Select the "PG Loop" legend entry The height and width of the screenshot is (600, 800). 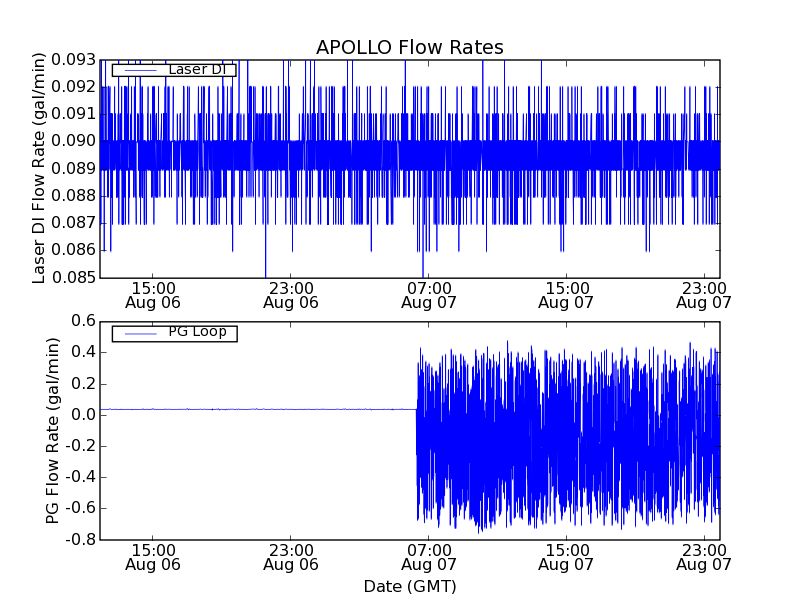(174, 333)
